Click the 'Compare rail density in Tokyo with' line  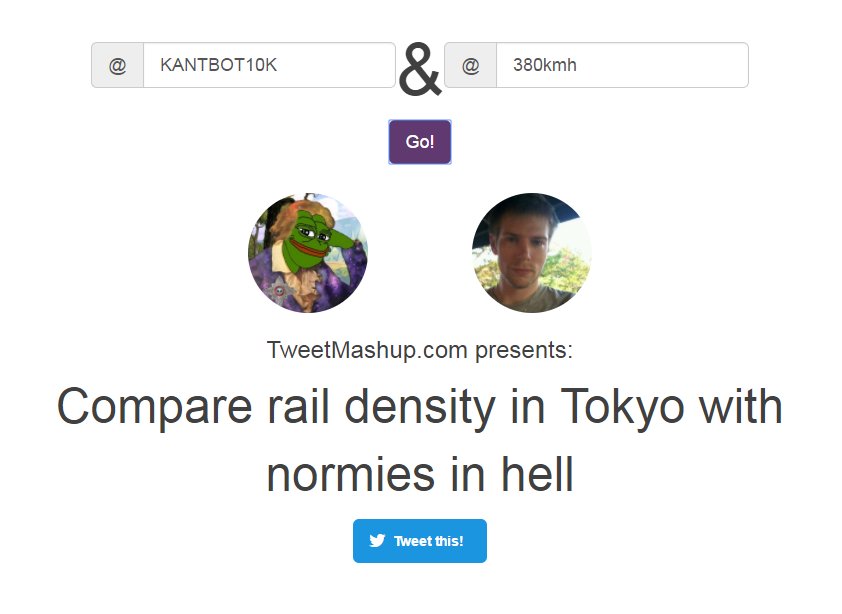(x=420, y=407)
